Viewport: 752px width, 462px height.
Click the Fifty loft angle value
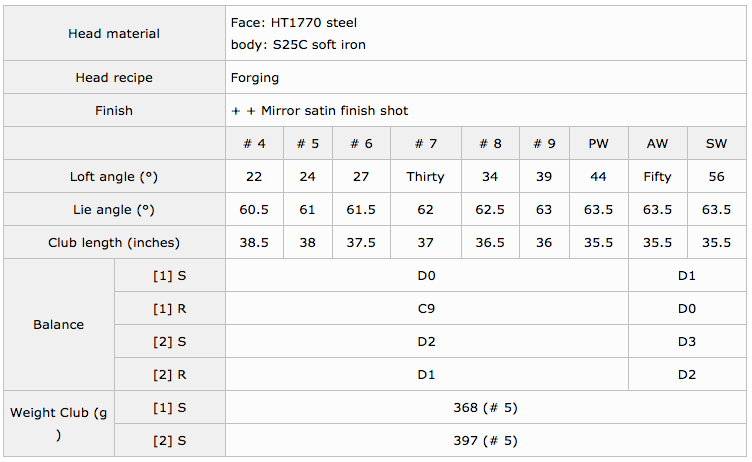click(x=657, y=176)
